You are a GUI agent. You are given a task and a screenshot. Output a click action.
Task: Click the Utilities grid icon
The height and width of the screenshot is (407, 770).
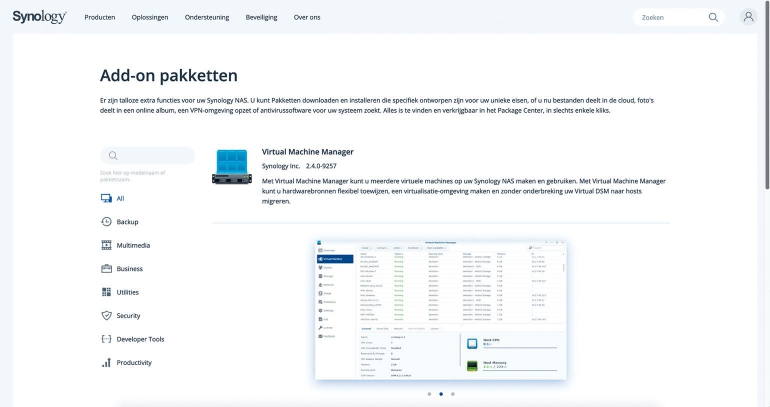pos(106,292)
